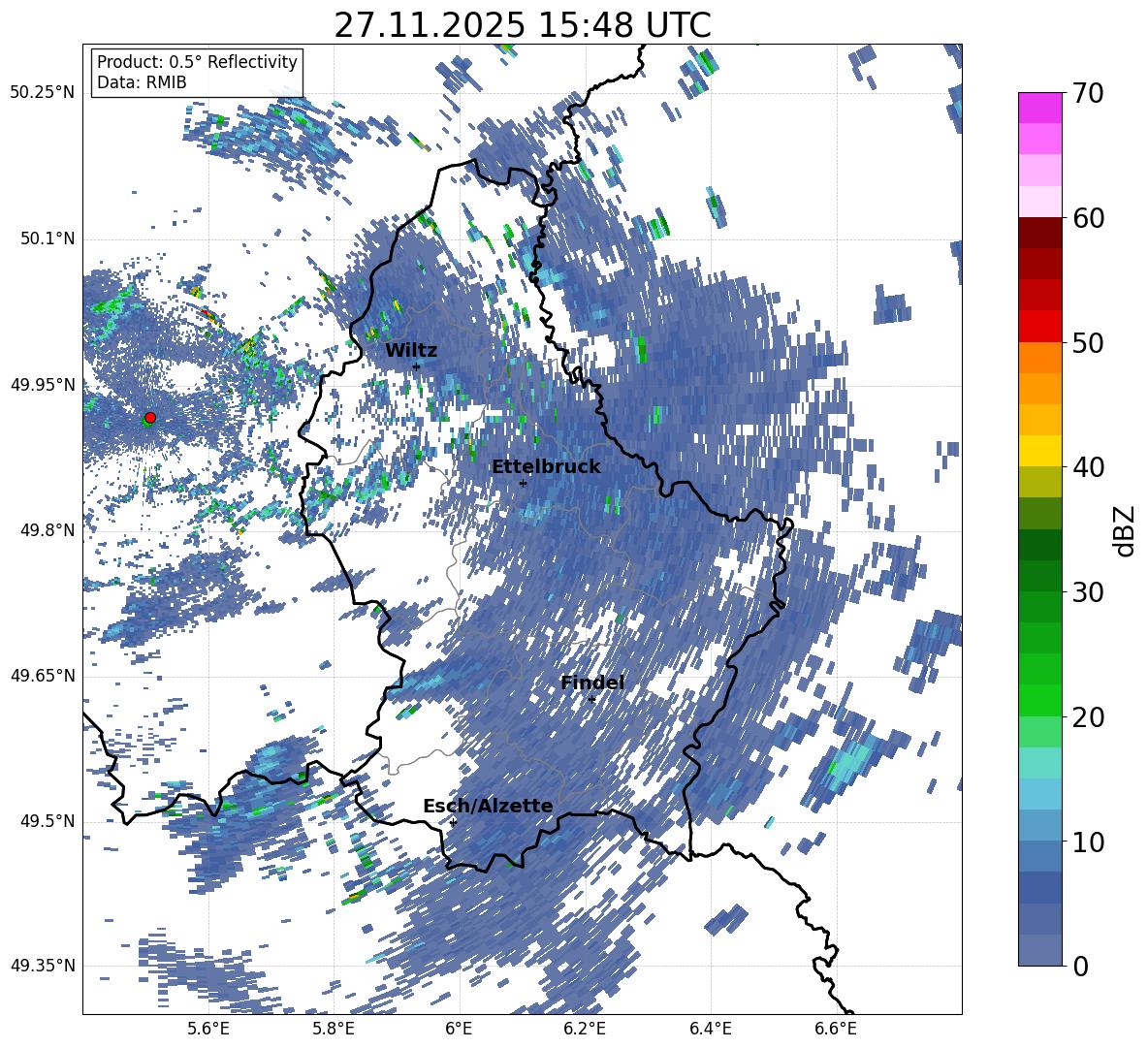The height and width of the screenshot is (1048, 1148).
Task: Click the 0 colorbar tick label
Action: pyautogui.click(x=1081, y=966)
